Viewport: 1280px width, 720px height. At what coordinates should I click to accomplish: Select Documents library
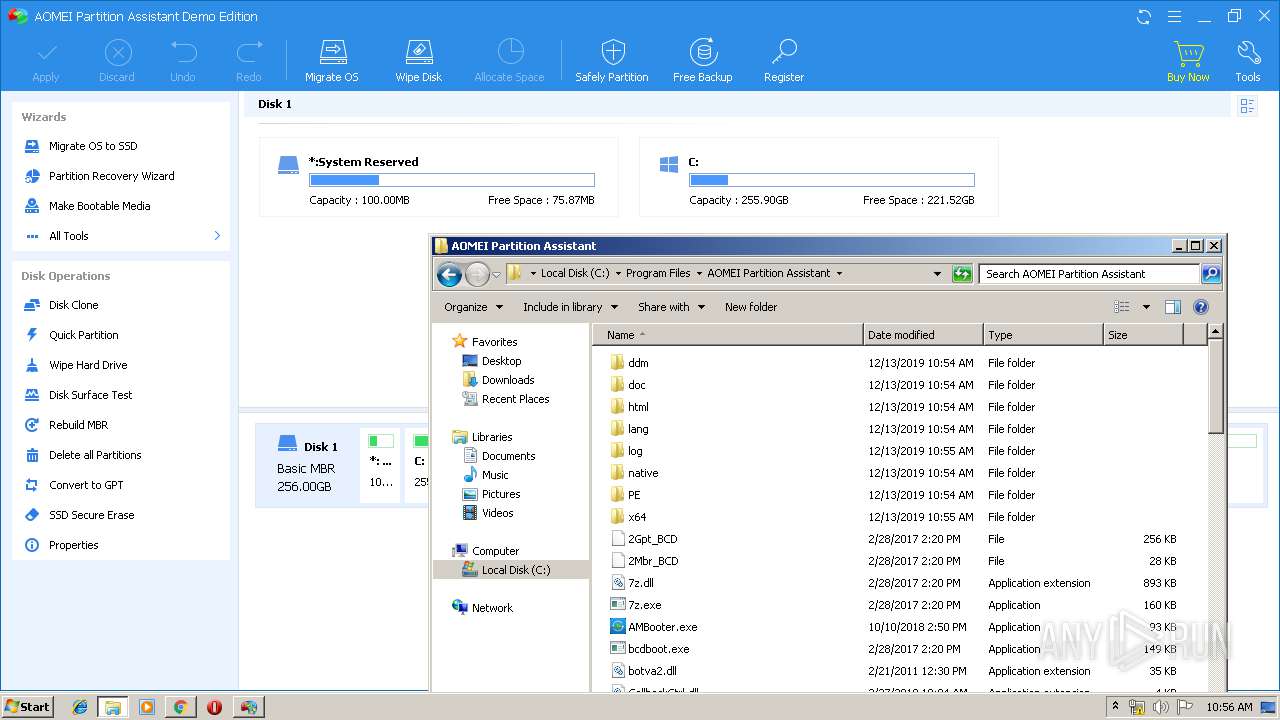[x=499, y=456]
